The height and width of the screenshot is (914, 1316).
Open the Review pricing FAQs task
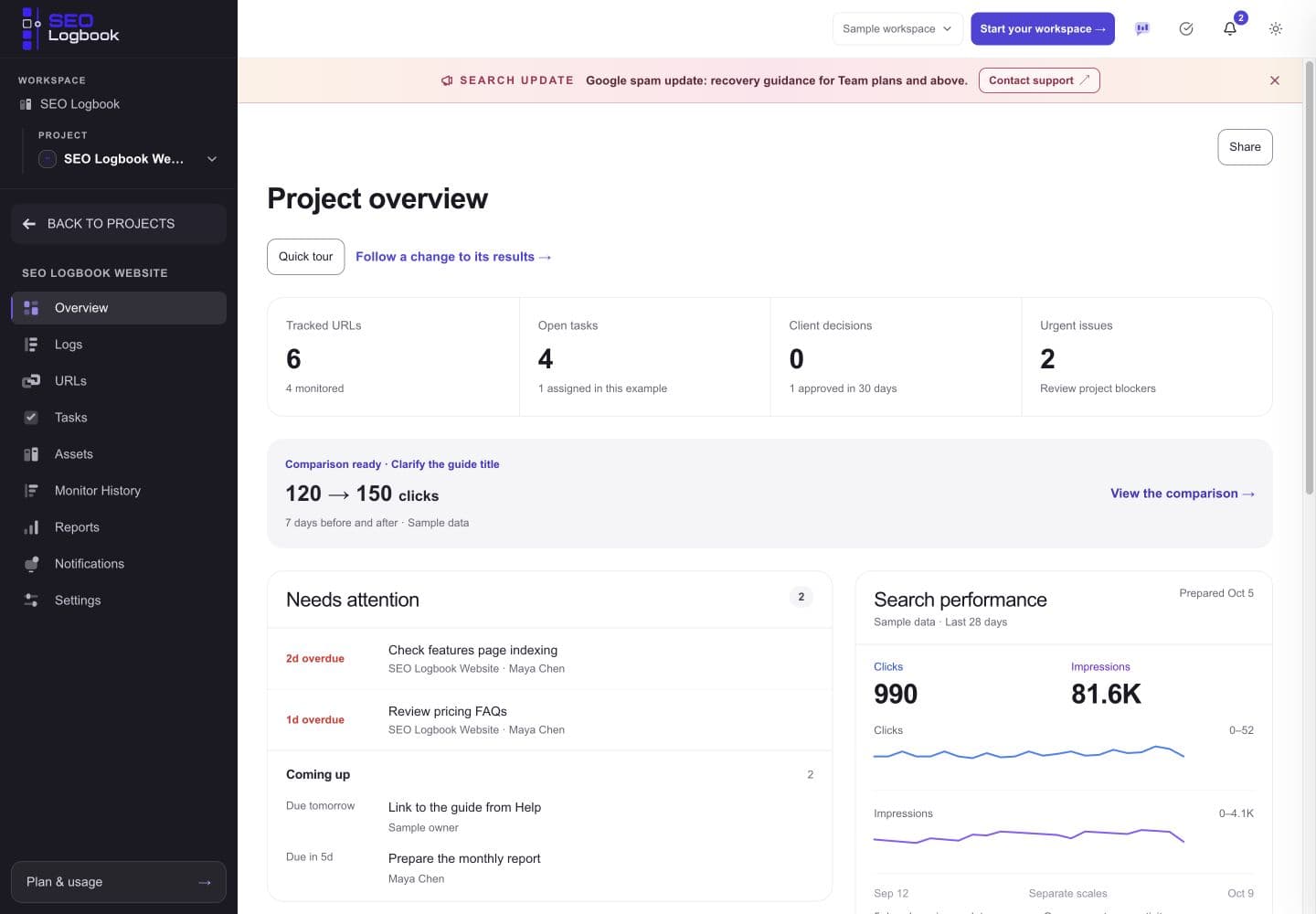549,720
